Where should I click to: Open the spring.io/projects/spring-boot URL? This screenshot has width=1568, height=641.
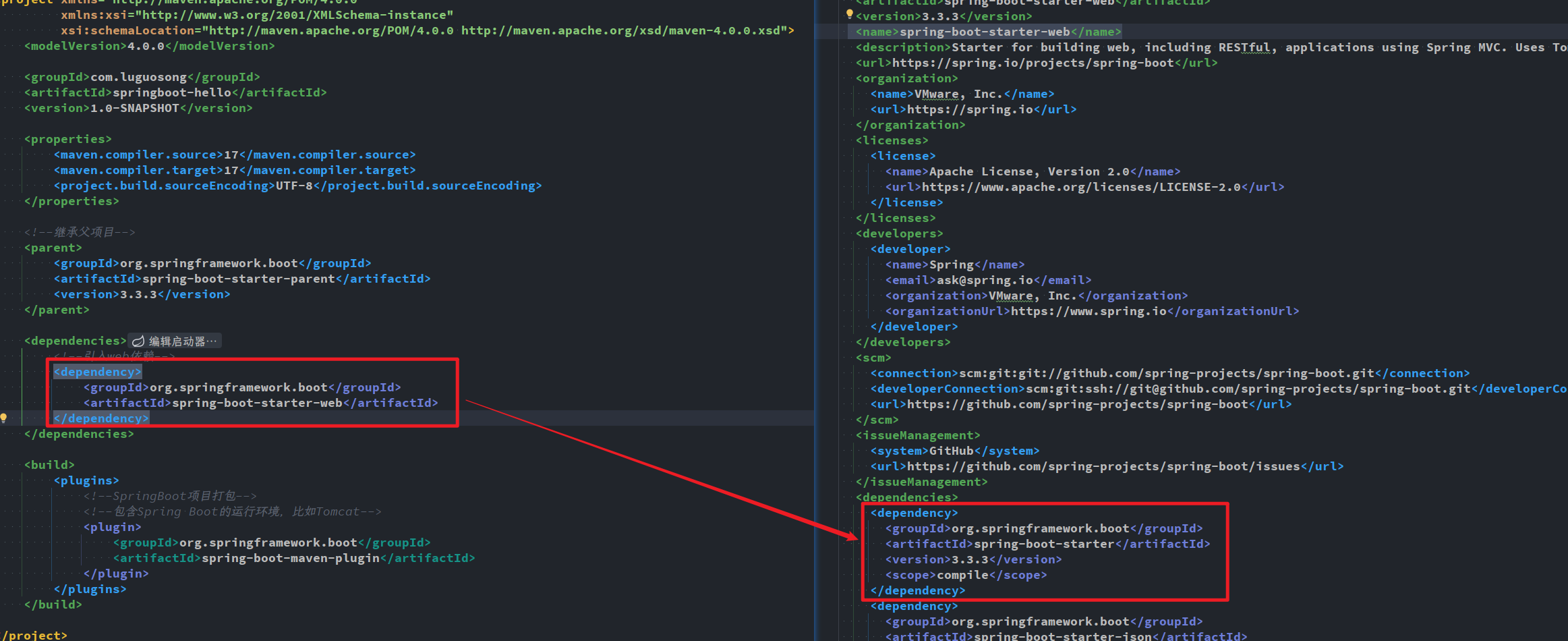click(x=1033, y=63)
